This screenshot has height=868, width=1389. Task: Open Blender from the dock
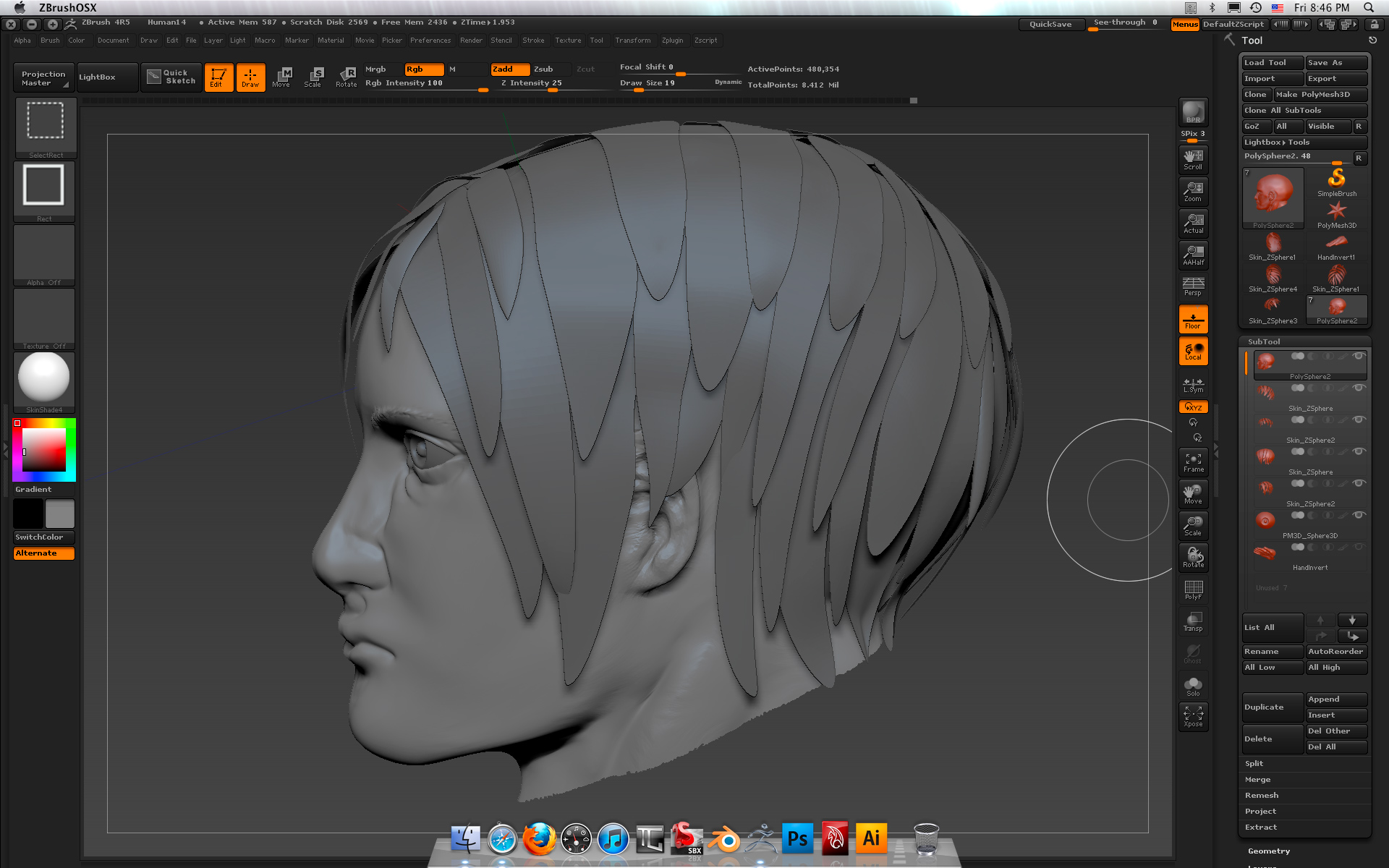(723, 839)
